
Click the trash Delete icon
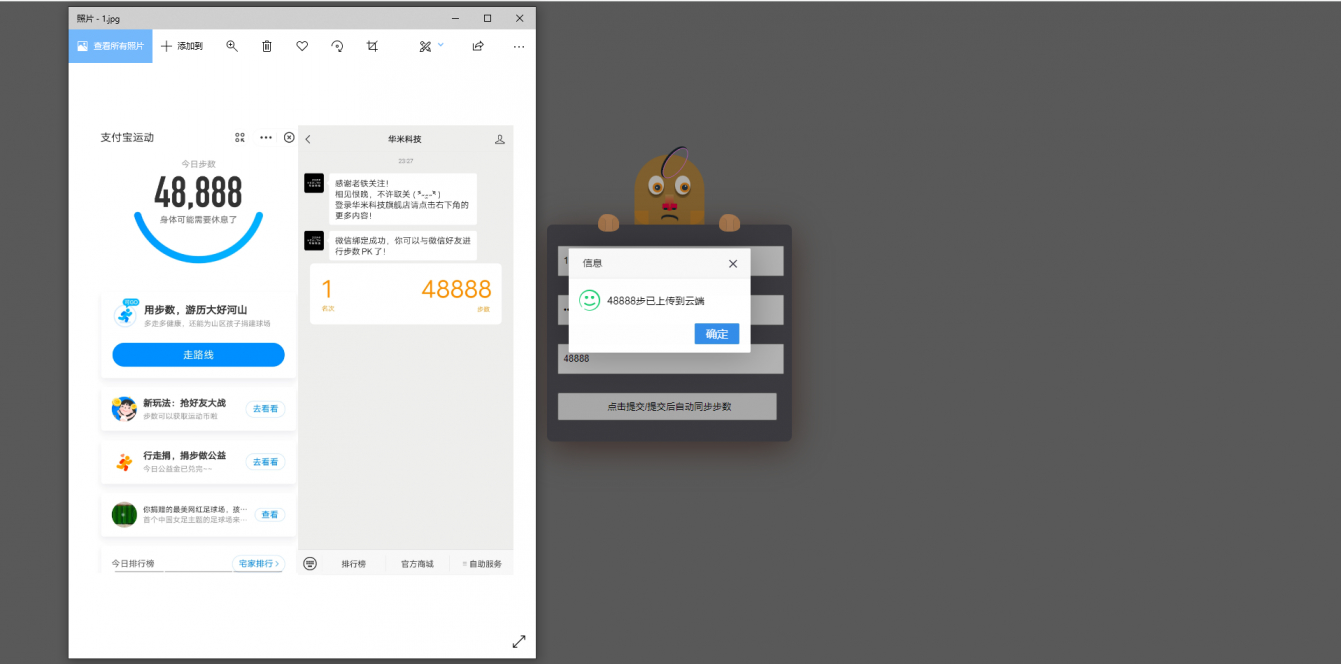pyautogui.click(x=266, y=46)
